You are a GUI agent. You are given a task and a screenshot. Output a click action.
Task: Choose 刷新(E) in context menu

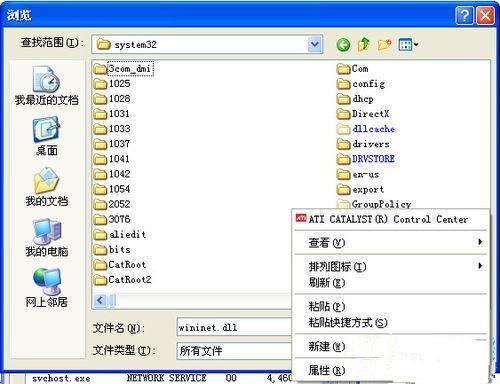[x=390, y=282]
